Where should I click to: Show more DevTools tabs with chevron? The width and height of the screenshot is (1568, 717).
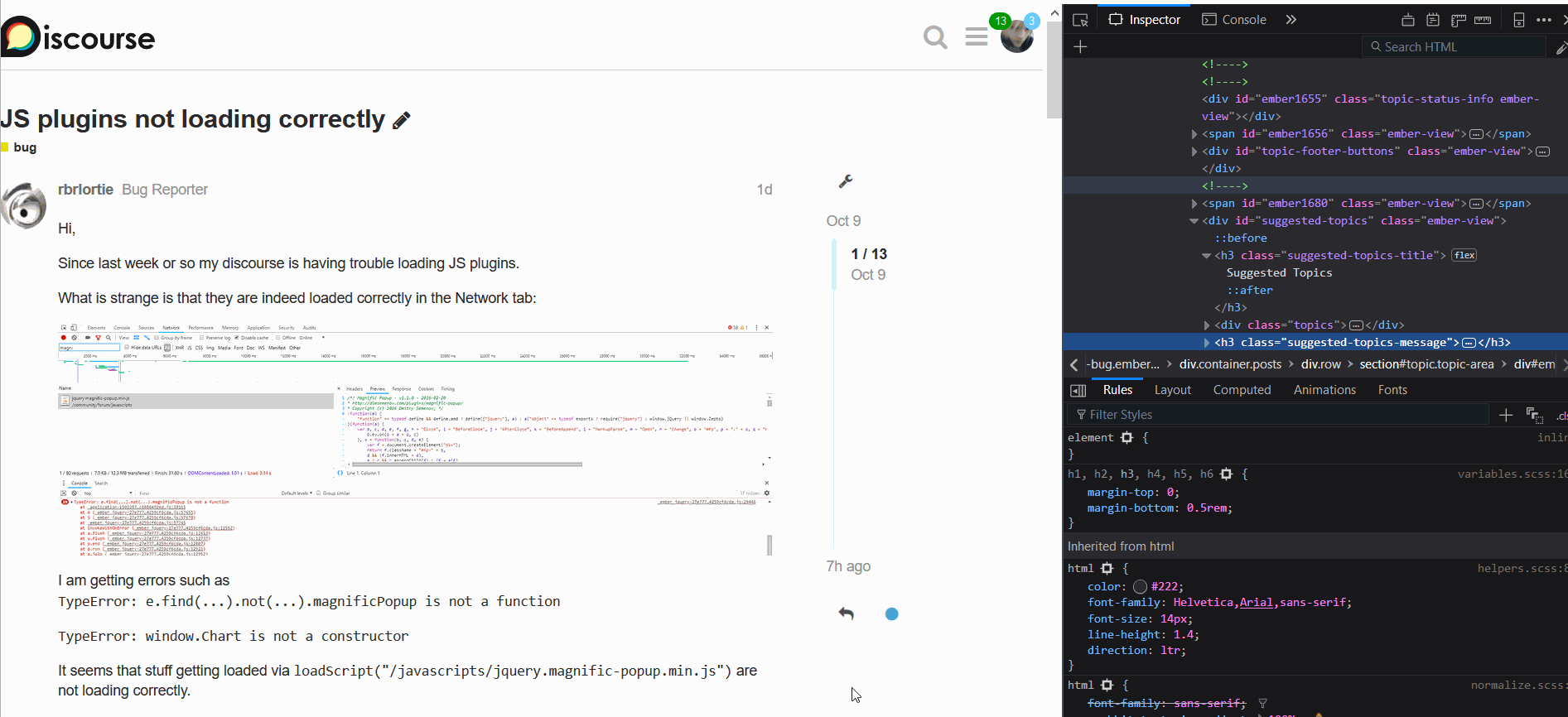pos(1291,20)
